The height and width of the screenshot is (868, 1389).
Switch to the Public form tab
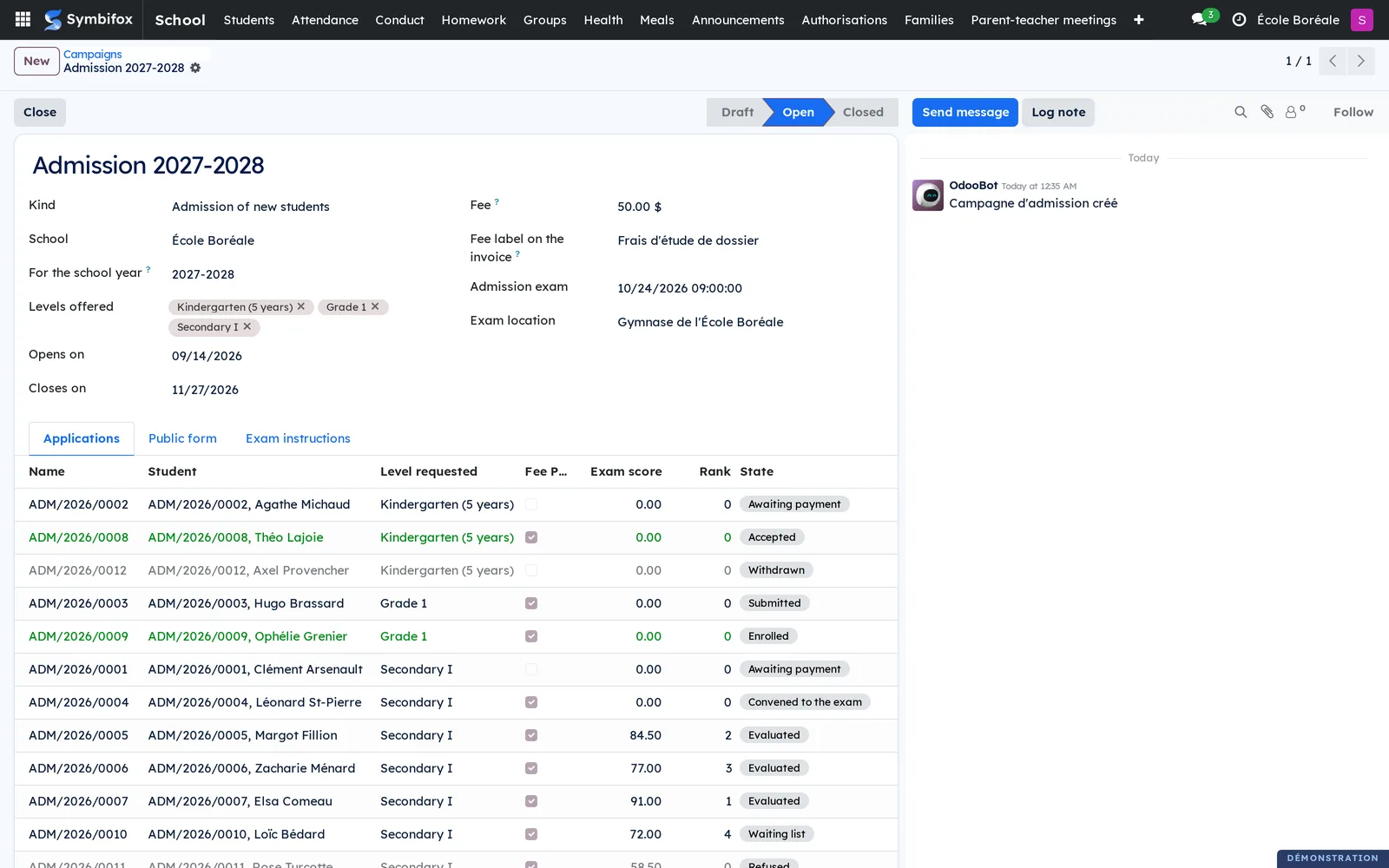(x=182, y=438)
